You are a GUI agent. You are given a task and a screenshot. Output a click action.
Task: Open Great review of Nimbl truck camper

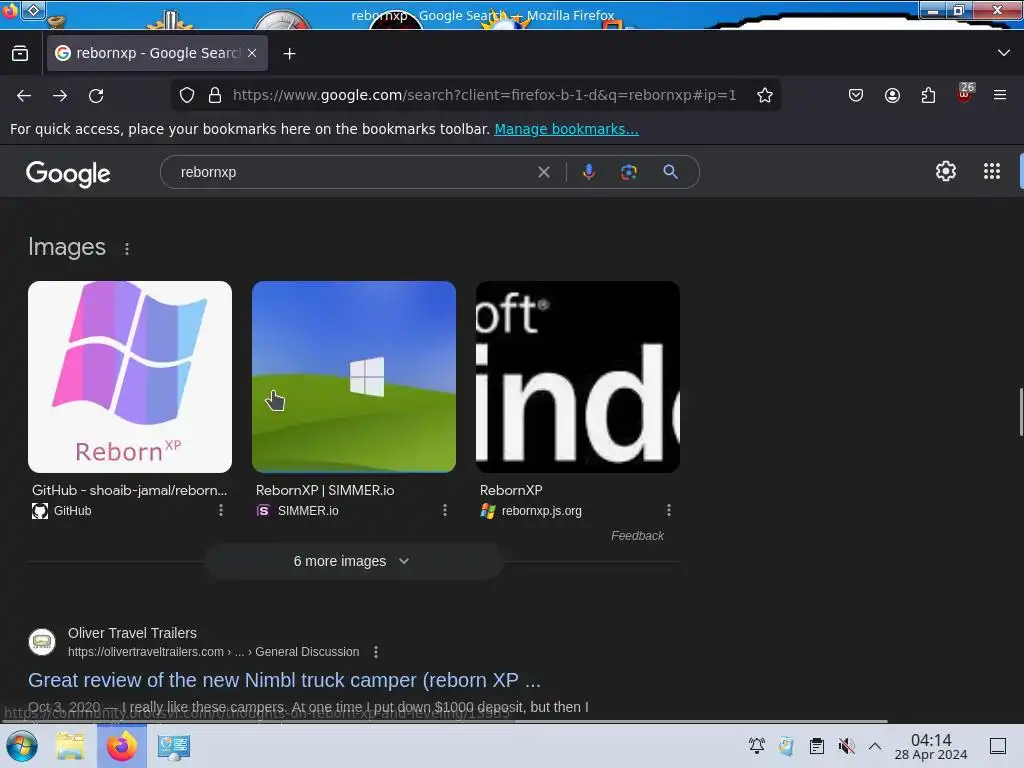point(284,680)
